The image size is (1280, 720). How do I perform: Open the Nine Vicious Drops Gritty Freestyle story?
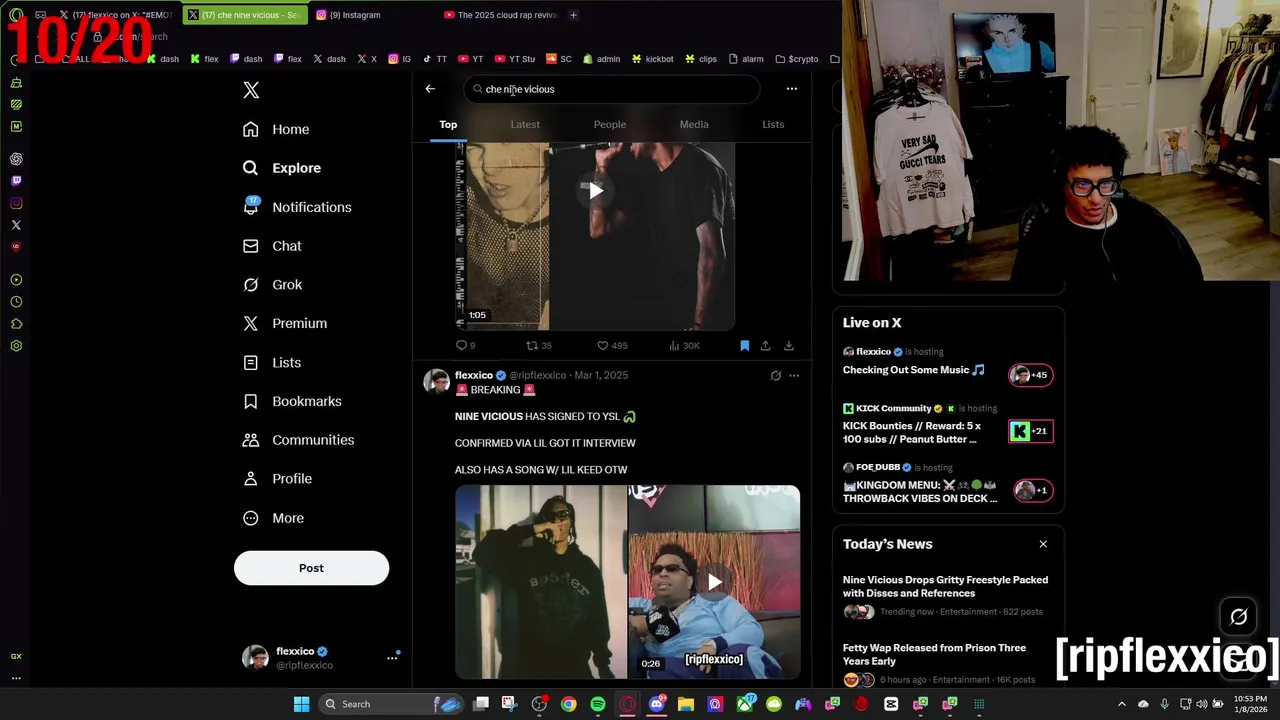(x=945, y=586)
